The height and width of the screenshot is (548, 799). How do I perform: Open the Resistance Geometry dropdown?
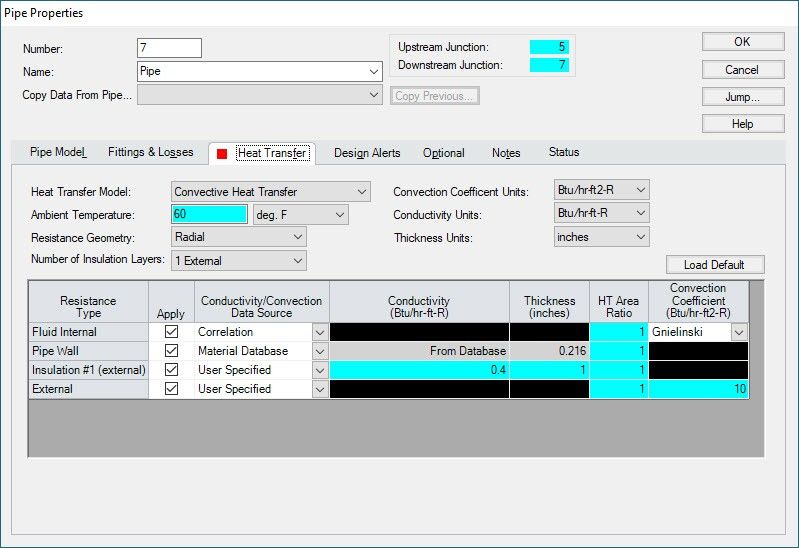coord(298,237)
